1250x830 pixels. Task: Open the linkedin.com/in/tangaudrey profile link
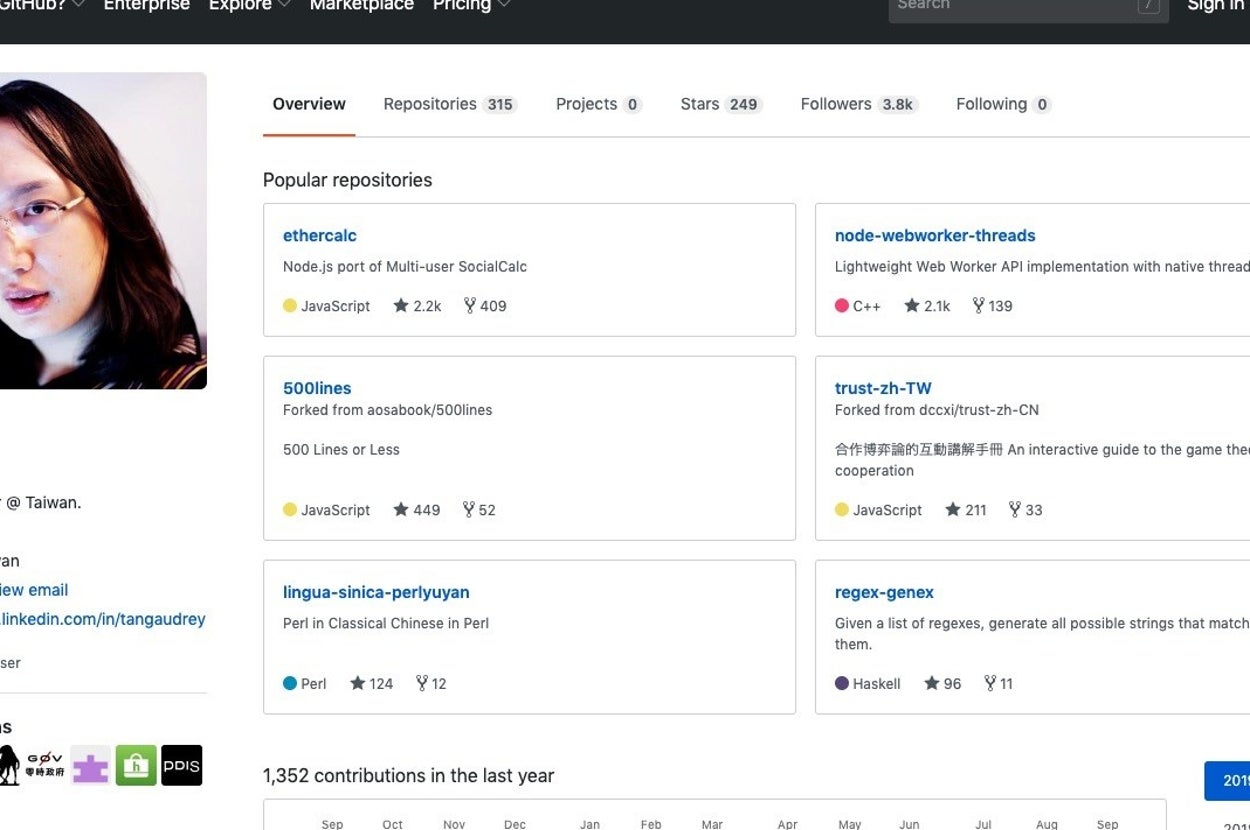coord(103,619)
